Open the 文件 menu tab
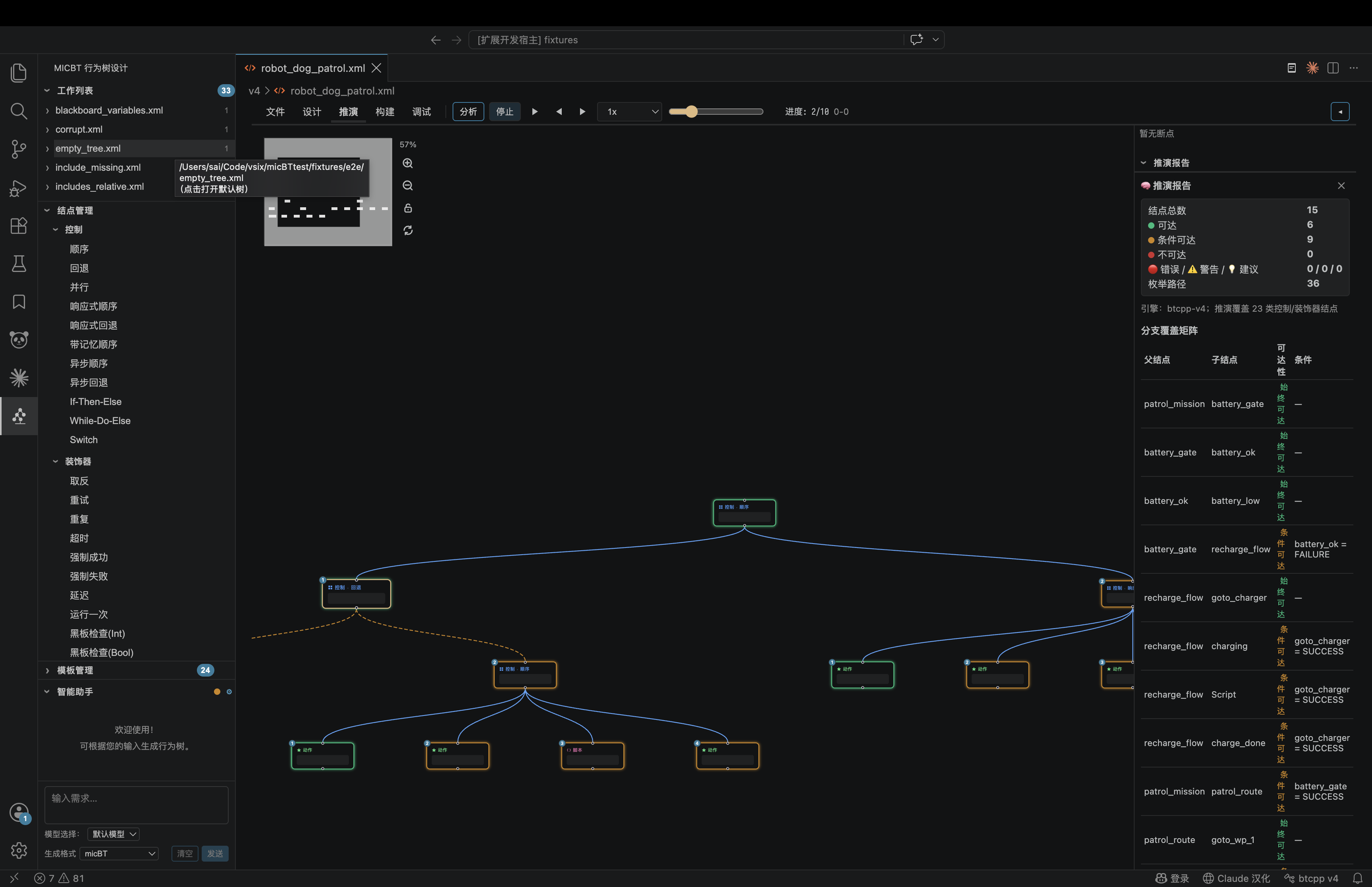 275,112
